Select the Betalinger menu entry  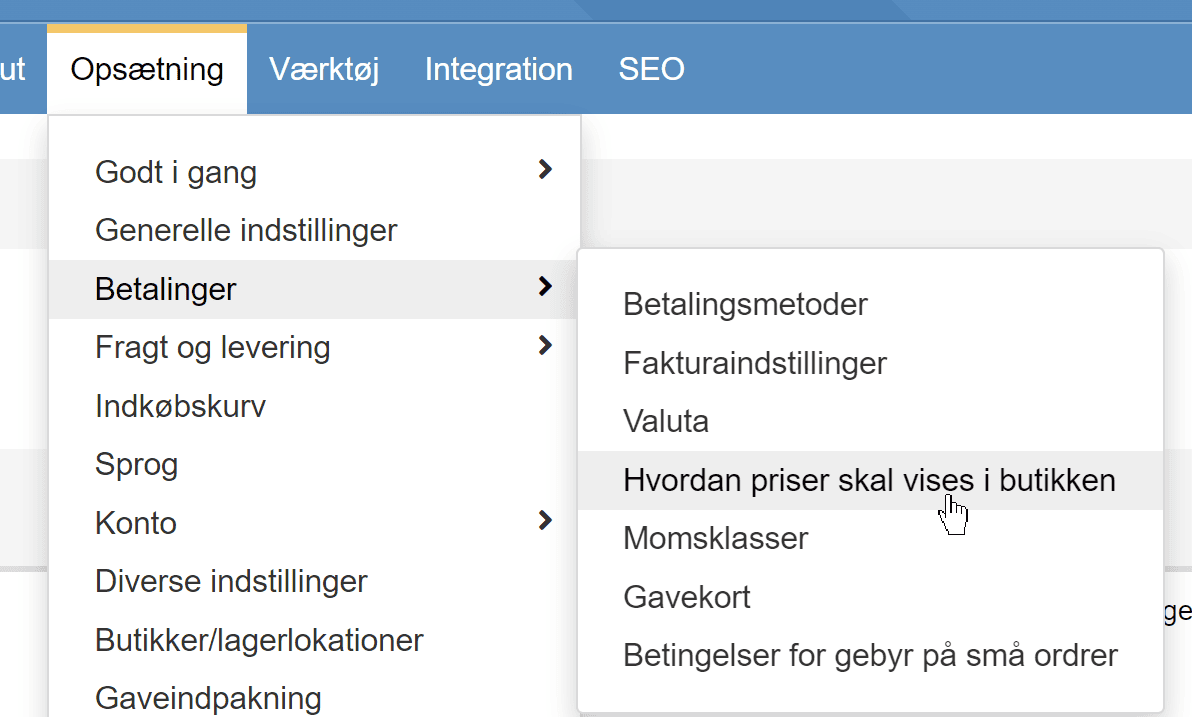[314, 290]
